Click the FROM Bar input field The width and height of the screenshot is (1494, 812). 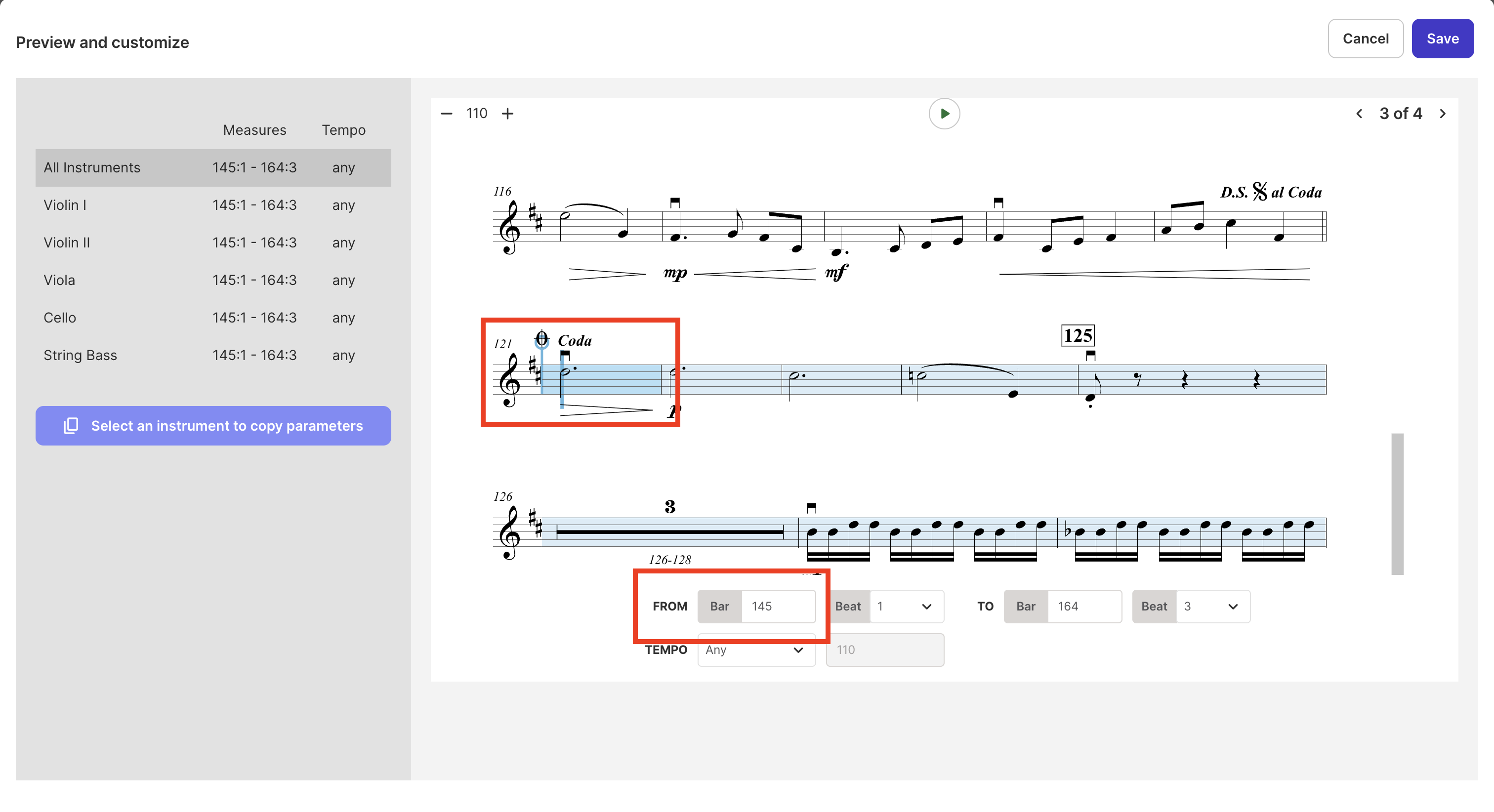pos(778,606)
